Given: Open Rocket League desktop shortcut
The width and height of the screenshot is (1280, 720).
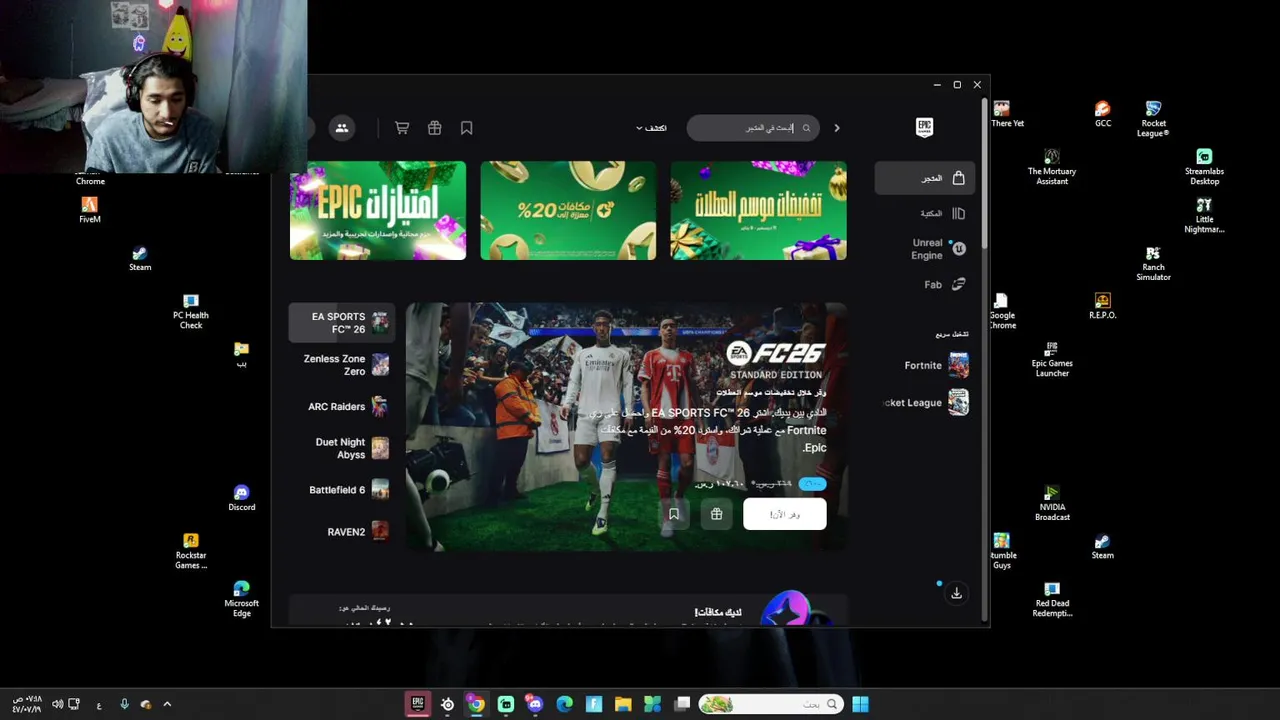Looking at the screenshot, I should [x=1153, y=119].
